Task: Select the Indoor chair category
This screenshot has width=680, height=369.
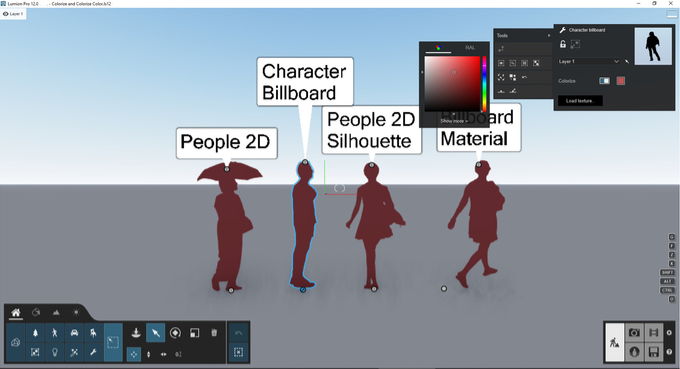Action: [93, 333]
